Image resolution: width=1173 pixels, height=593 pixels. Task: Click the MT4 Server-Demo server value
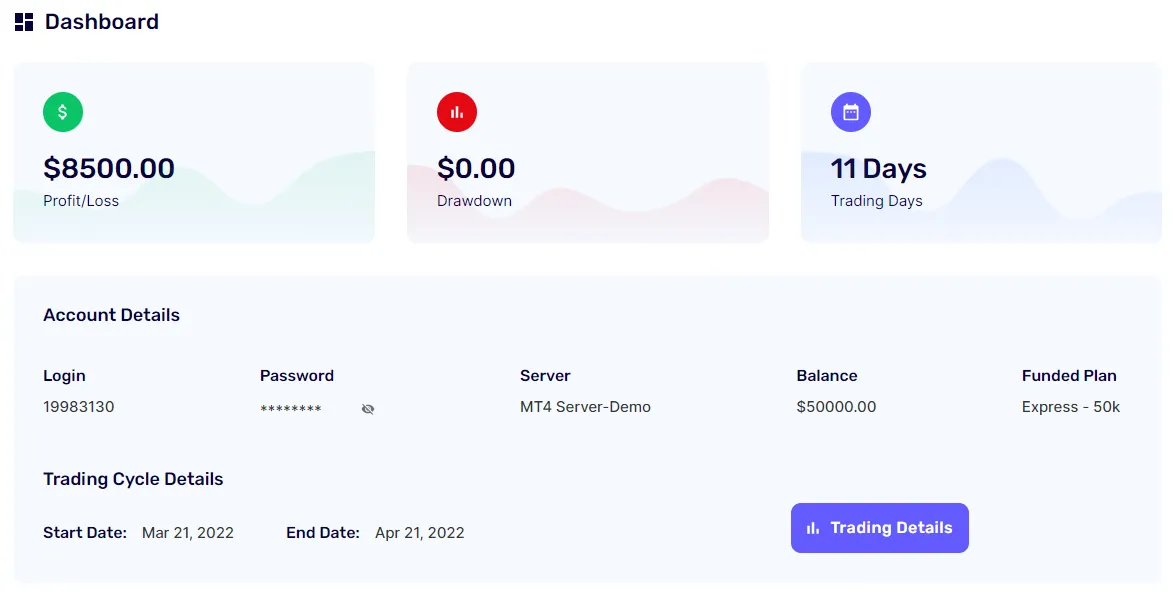tap(585, 407)
